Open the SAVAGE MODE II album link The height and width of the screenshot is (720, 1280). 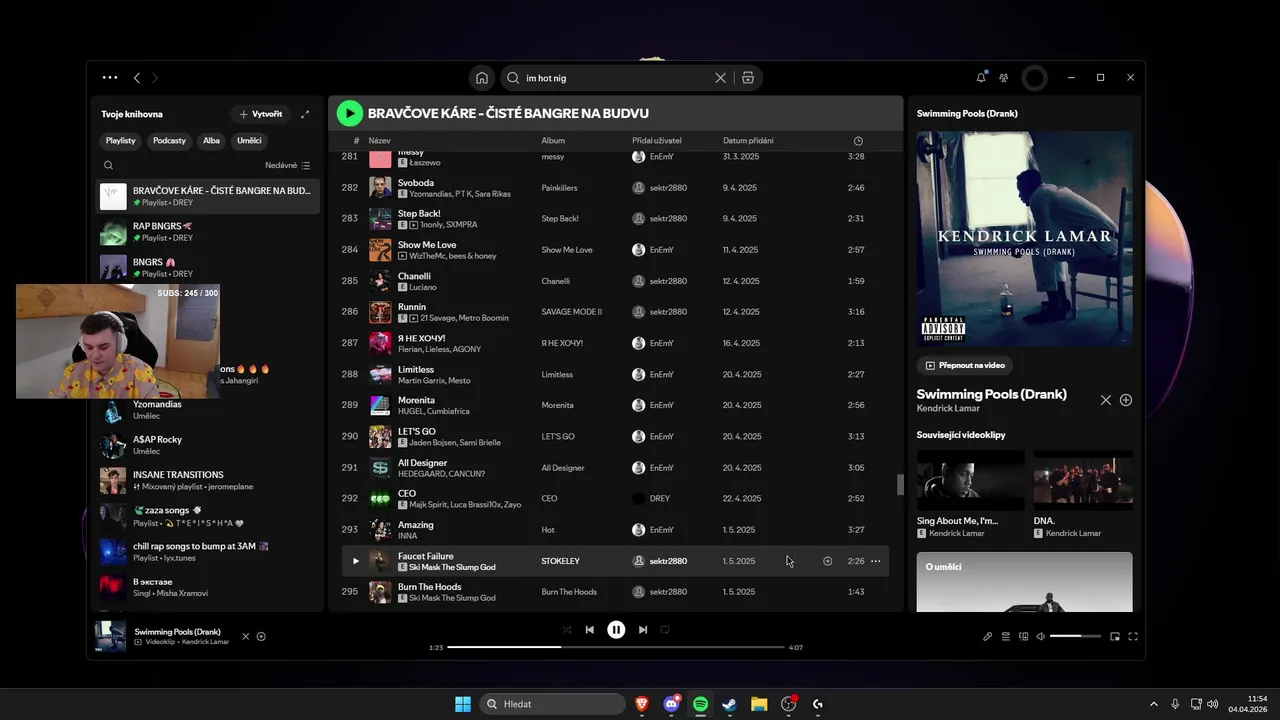pyautogui.click(x=571, y=312)
